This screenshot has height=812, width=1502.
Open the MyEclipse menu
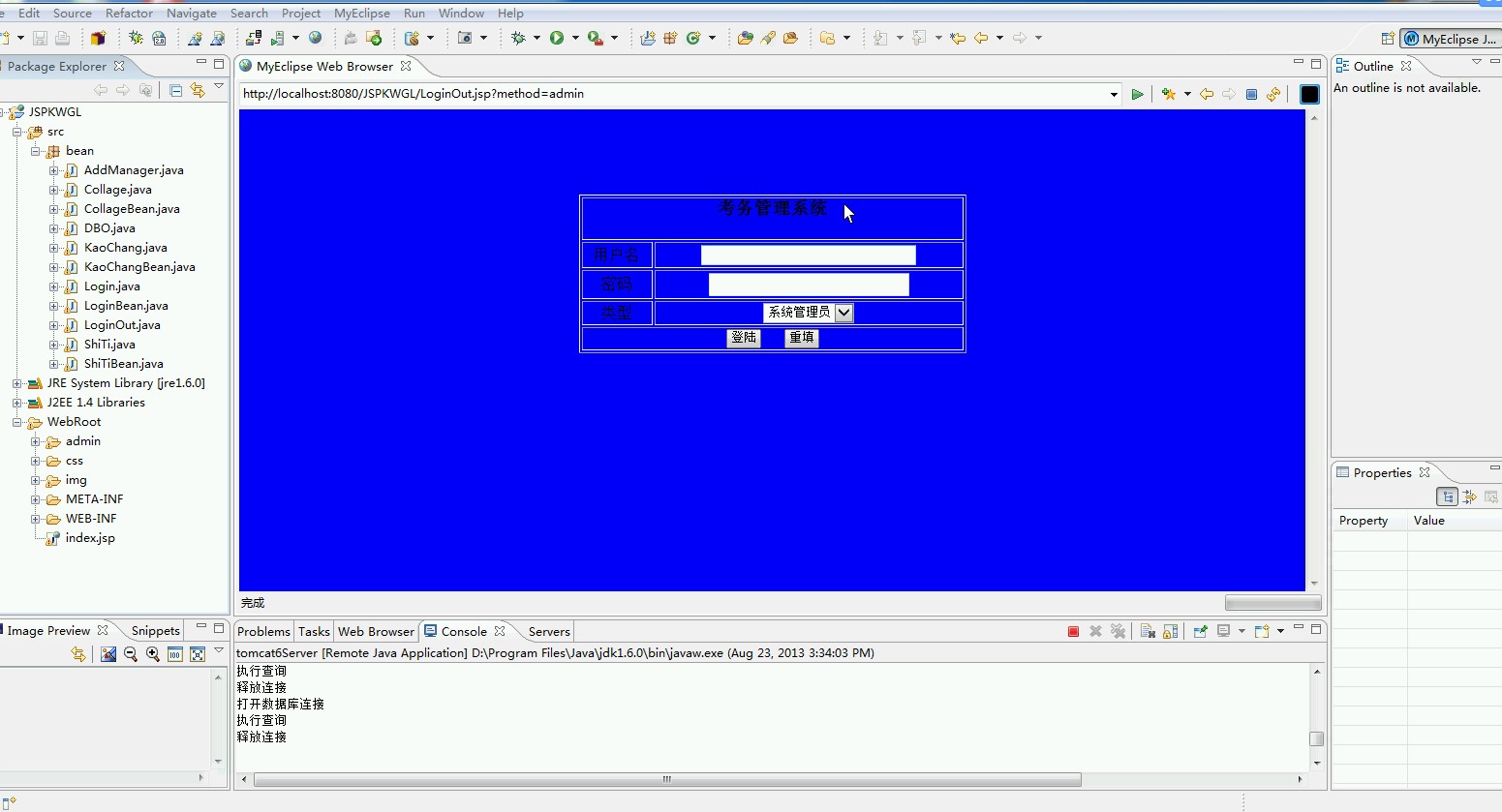point(362,14)
